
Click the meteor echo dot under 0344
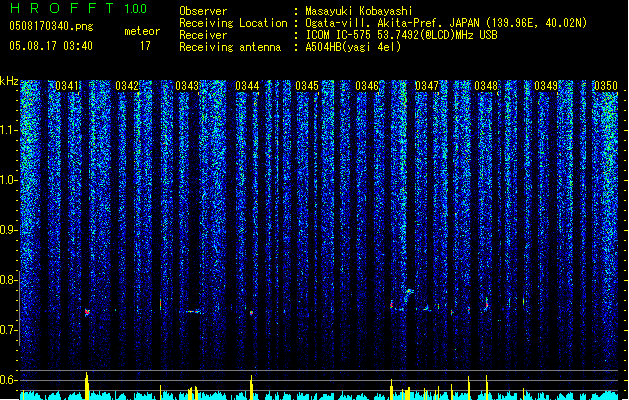tap(252, 313)
